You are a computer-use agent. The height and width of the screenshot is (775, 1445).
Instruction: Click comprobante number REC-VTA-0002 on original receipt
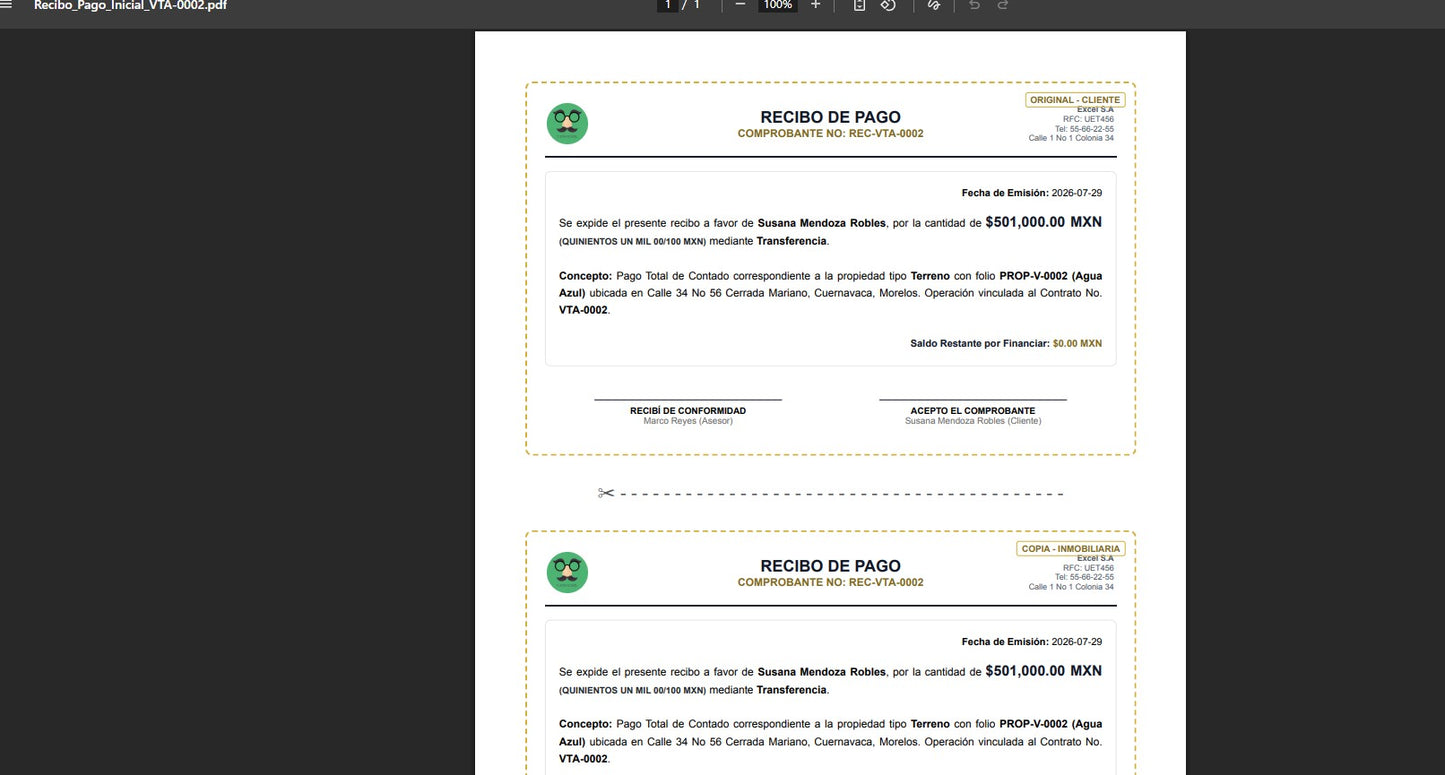(886, 133)
